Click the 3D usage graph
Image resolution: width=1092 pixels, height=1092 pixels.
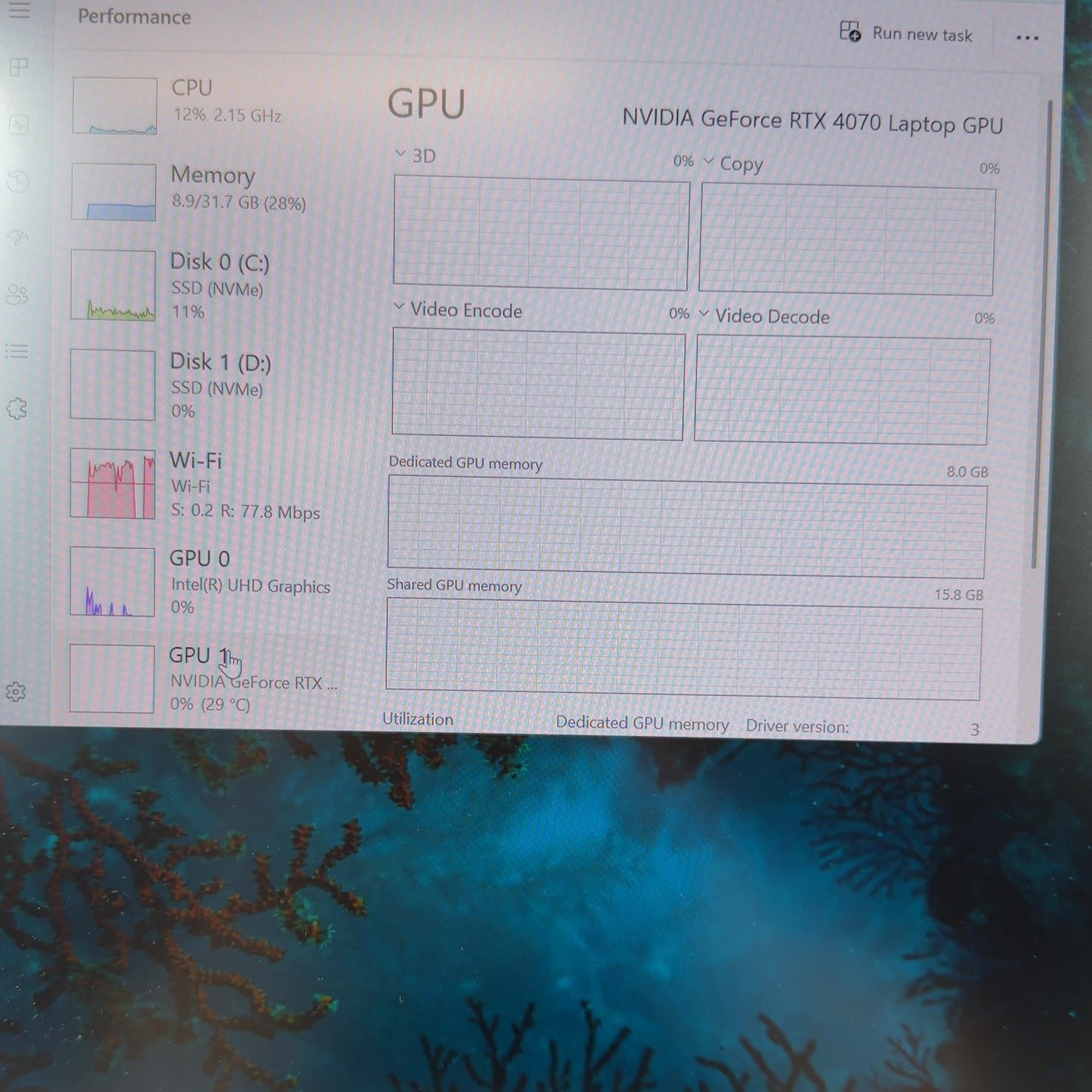541,234
